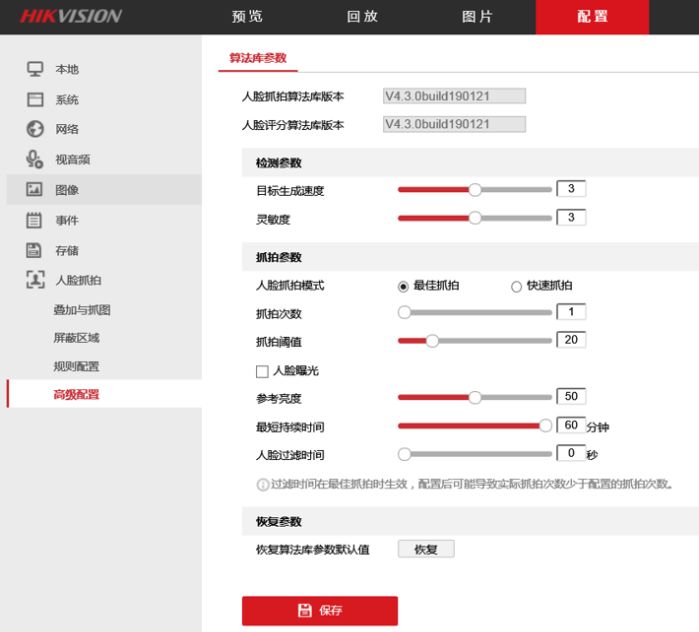Click the 本地 monitor icon in sidebar
Image resolution: width=699 pixels, height=632 pixels.
pyautogui.click(x=35, y=69)
